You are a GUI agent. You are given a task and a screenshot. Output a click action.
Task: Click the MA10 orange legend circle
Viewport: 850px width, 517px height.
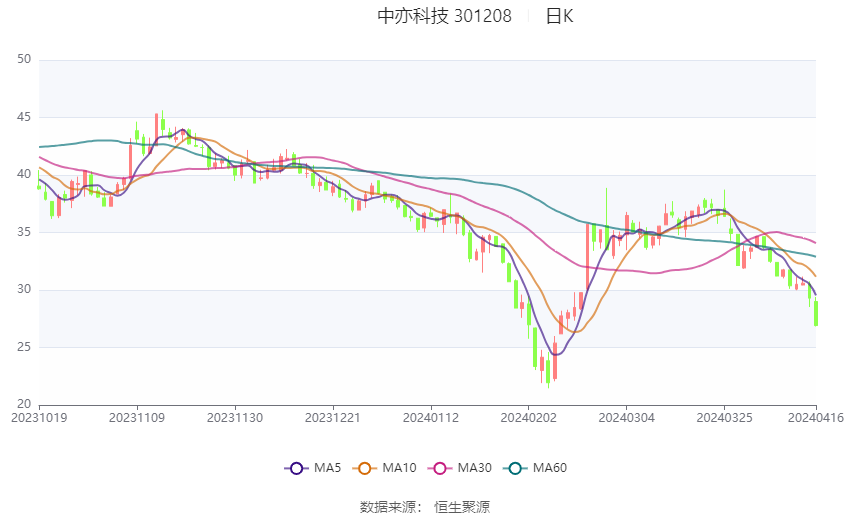point(365,468)
